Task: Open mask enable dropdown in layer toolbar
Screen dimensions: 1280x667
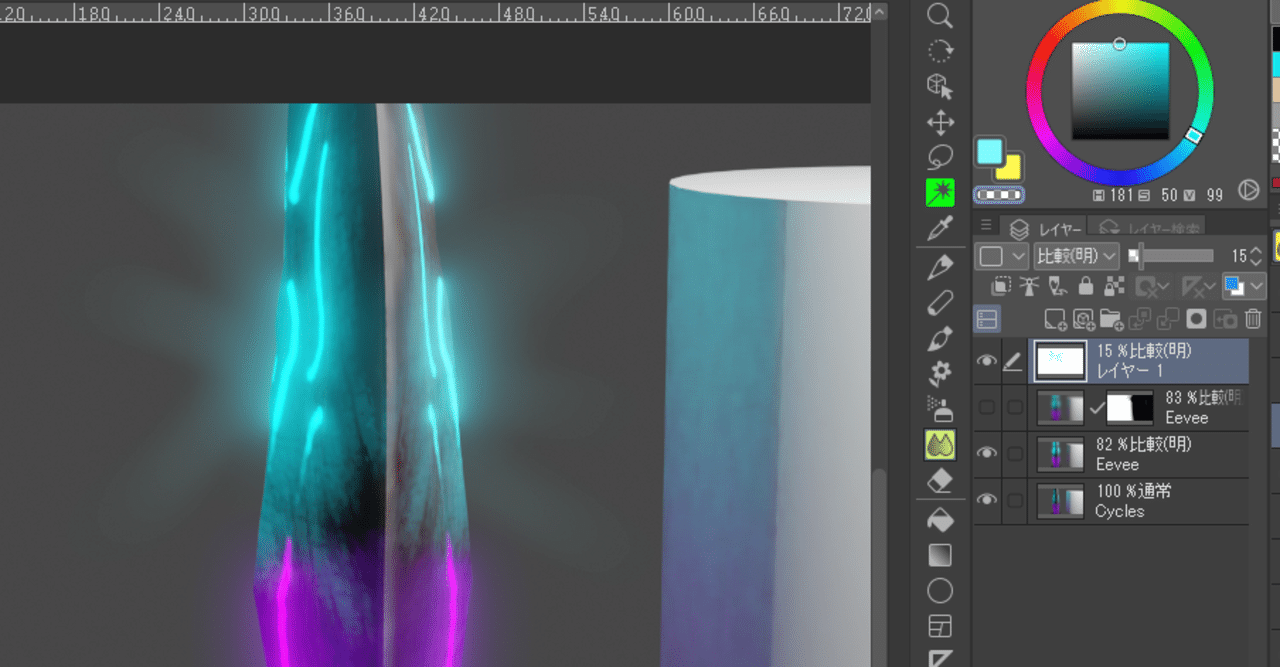Action: pyautogui.click(x=1152, y=286)
